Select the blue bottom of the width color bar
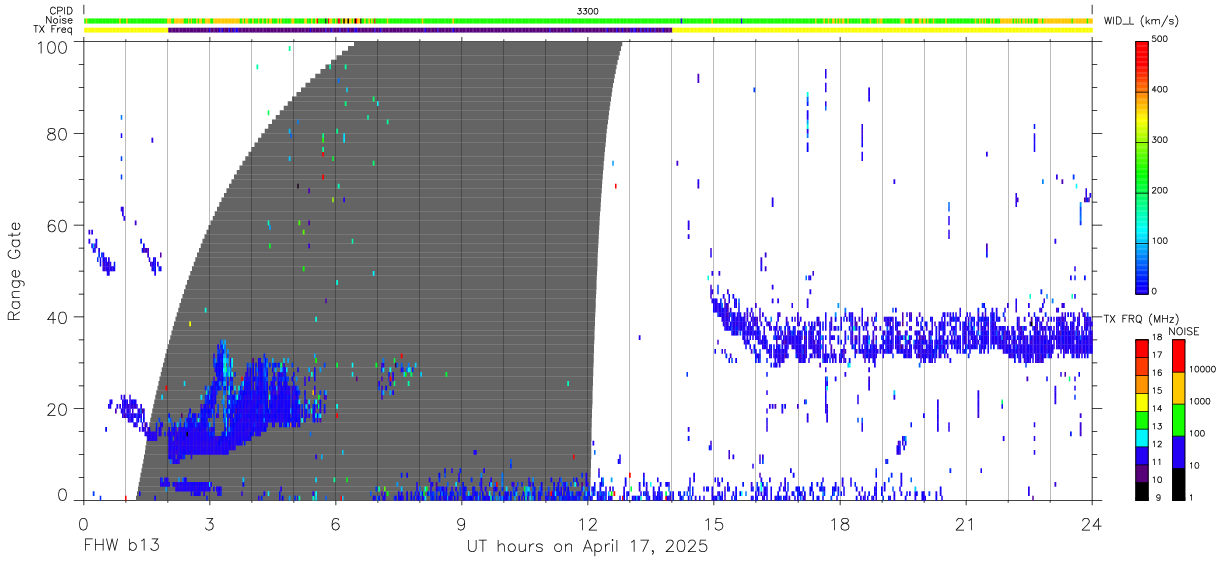This screenshot has width=1228, height=567. pyautogui.click(x=1141, y=278)
